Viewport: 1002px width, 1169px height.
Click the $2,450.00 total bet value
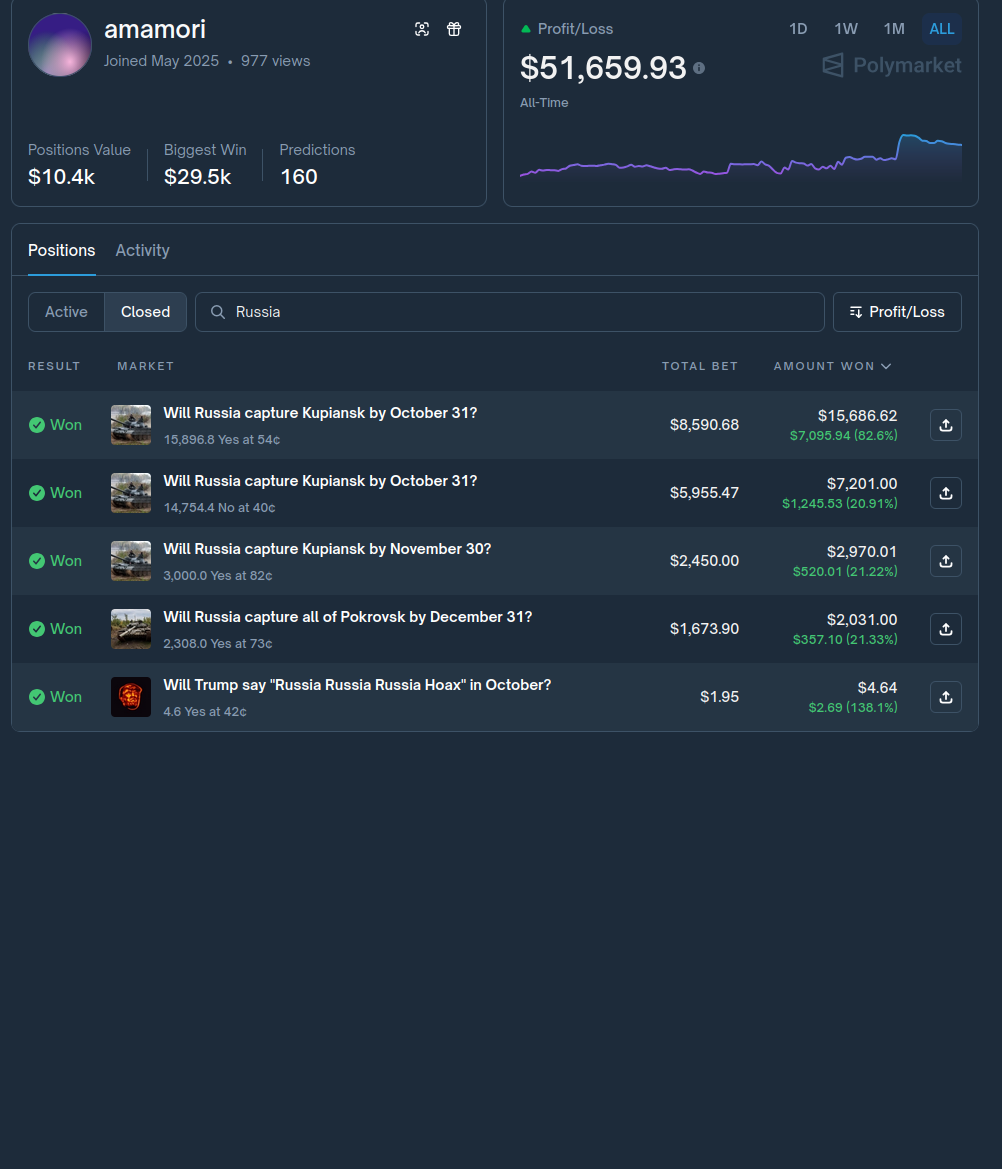[705, 561]
